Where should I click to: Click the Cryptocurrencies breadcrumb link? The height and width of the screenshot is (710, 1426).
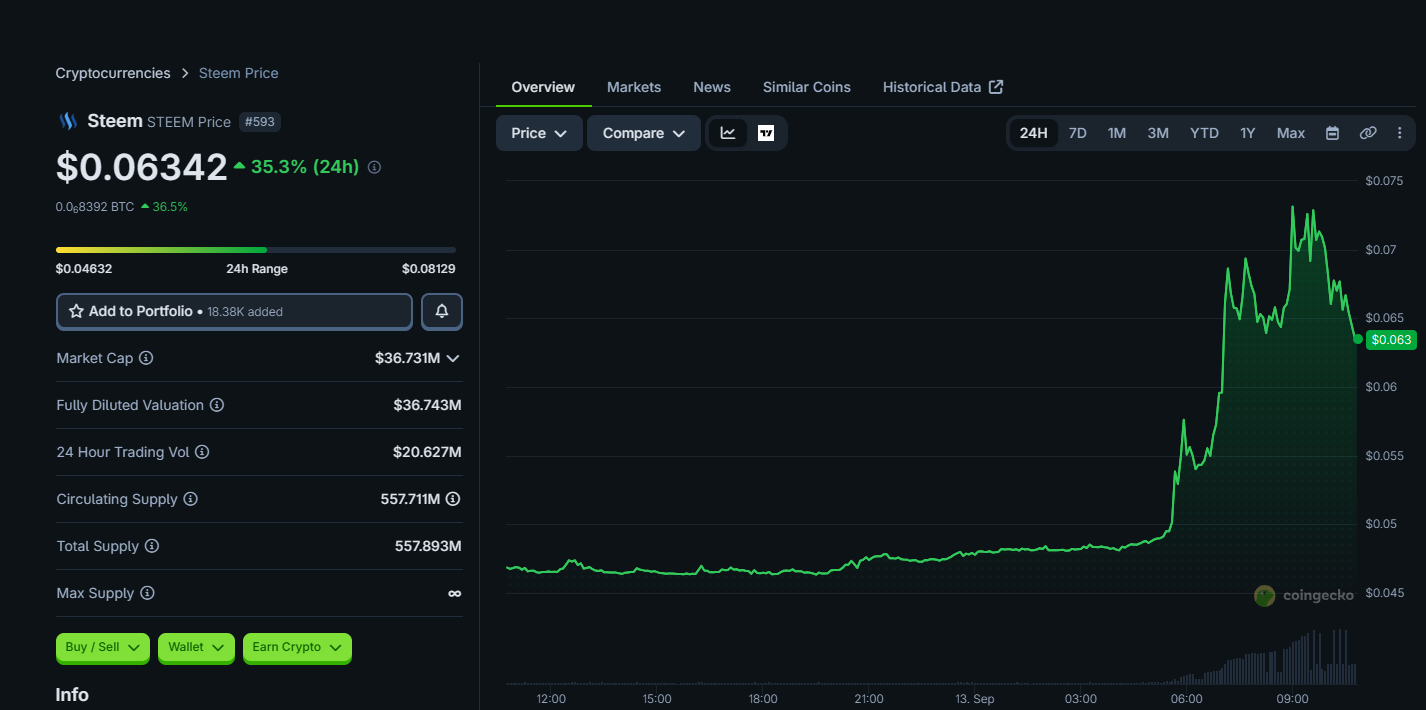(x=113, y=73)
